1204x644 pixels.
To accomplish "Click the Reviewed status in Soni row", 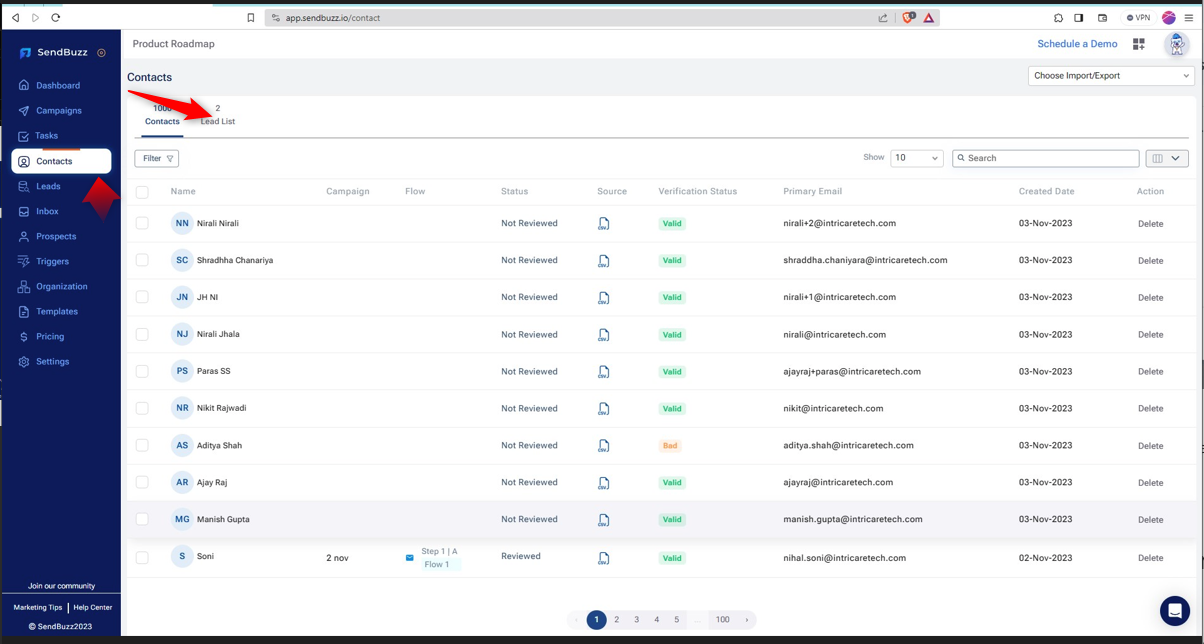I will pos(521,556).
